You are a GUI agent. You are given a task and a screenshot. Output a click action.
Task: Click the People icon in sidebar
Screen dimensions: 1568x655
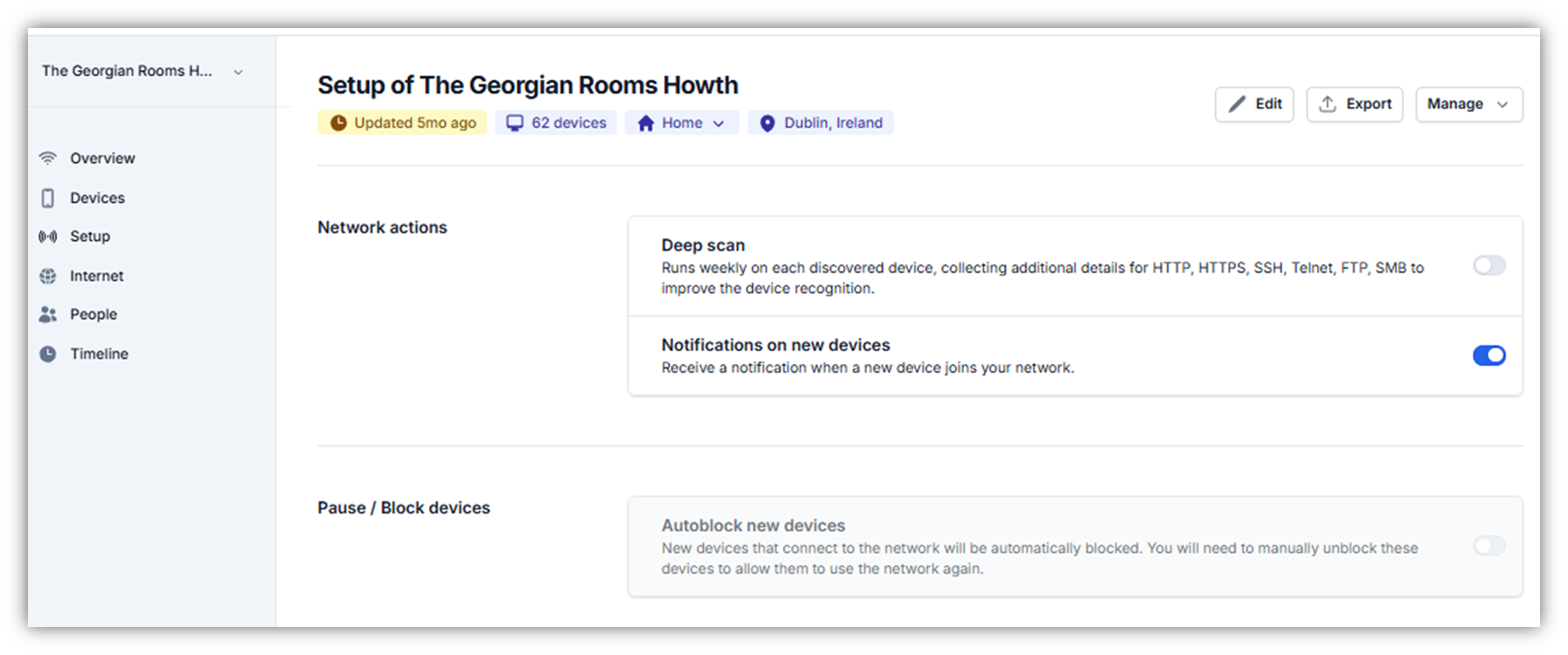click(x=48, y=314)
